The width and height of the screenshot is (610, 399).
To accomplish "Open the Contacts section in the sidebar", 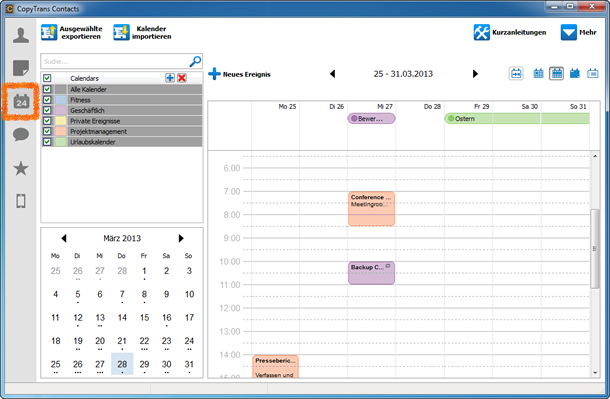I will (21, 35).
